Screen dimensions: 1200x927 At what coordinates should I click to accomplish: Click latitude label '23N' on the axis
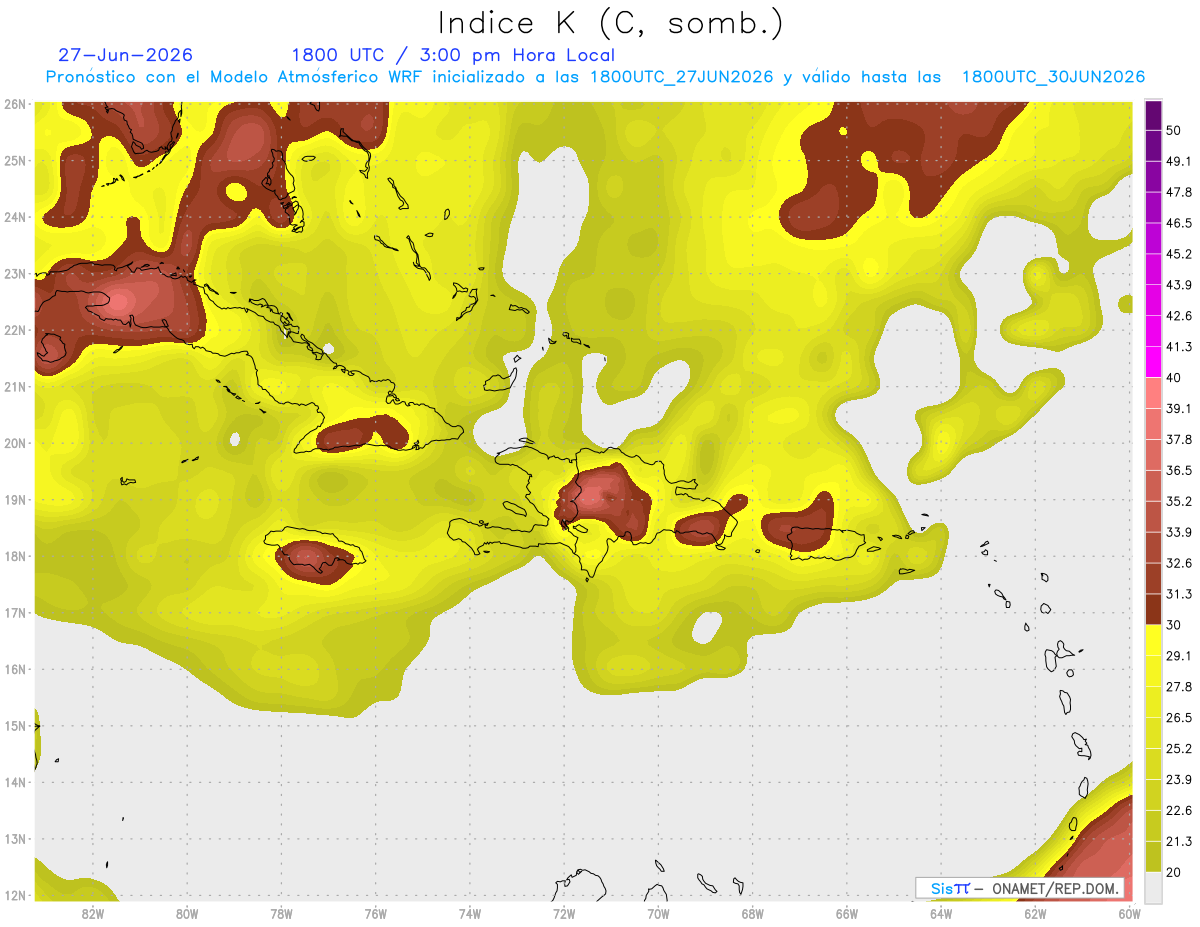coord(15,273)
